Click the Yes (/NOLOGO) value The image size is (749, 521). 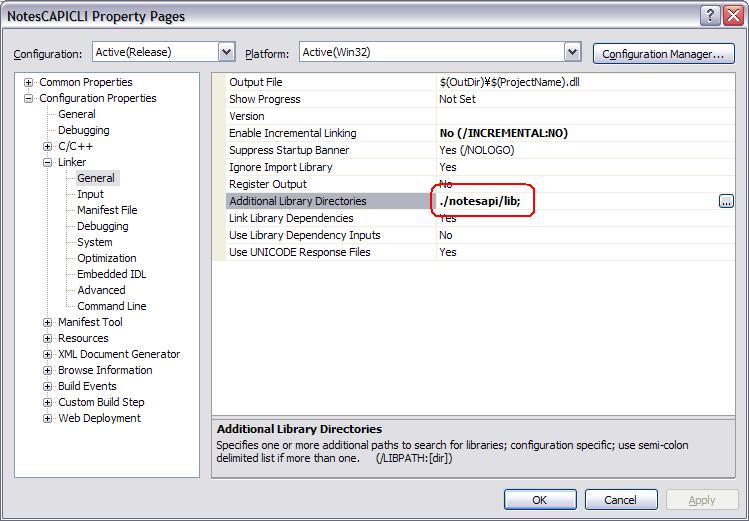476,150
